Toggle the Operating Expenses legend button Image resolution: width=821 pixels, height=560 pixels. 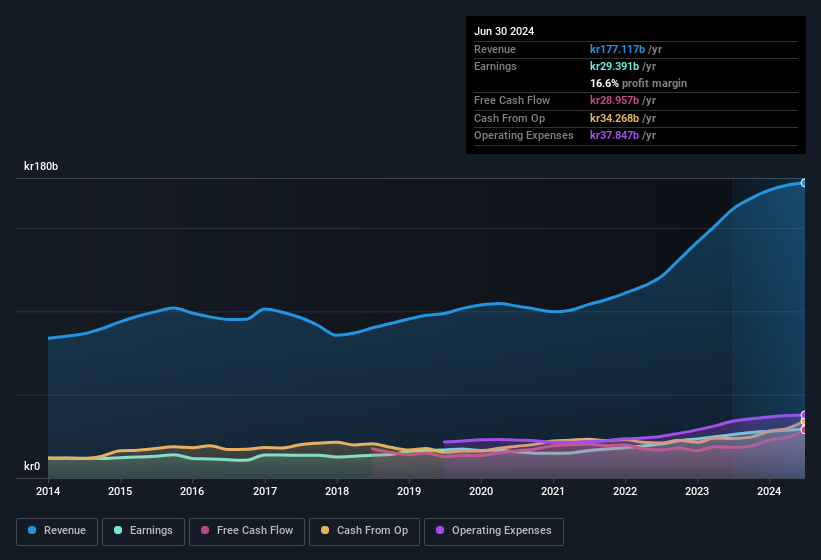(494, 531)
